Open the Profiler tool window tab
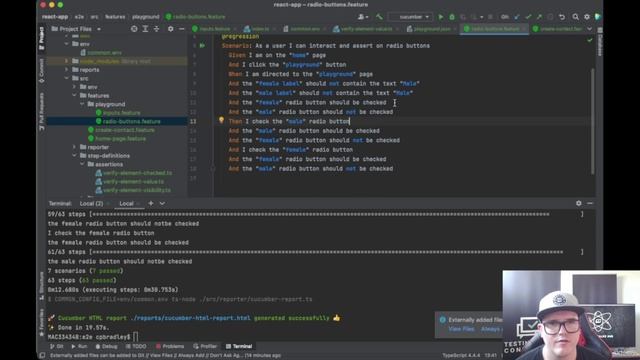 click(x=205, y=346)
